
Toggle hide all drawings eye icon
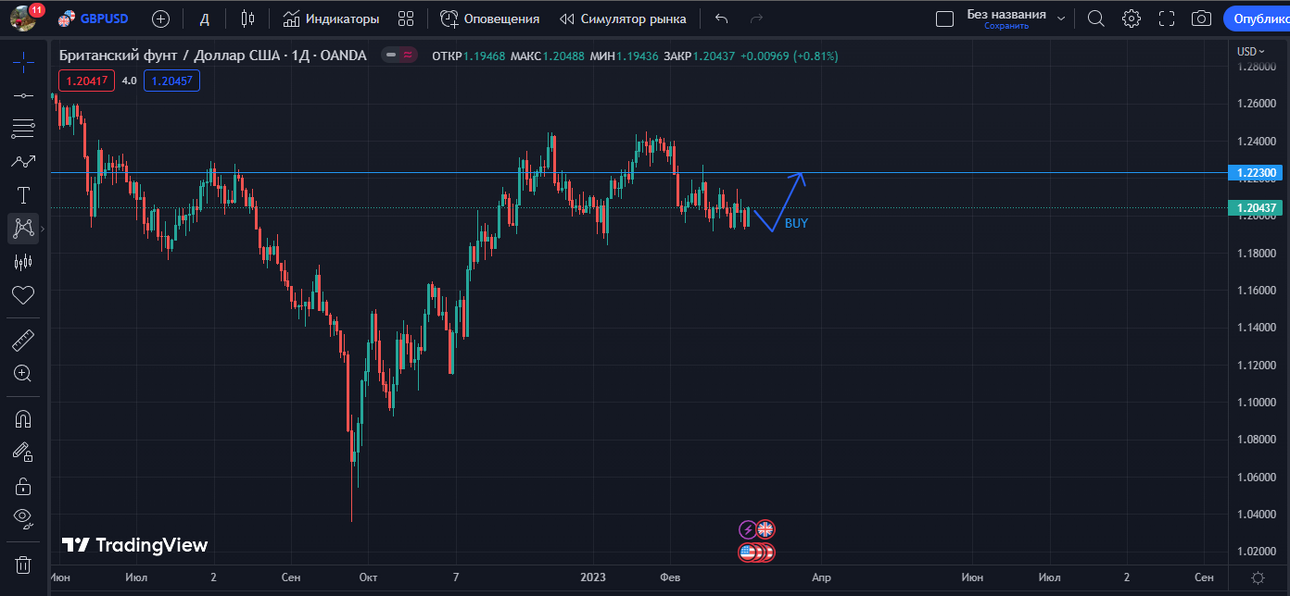[x=23, y=519]
